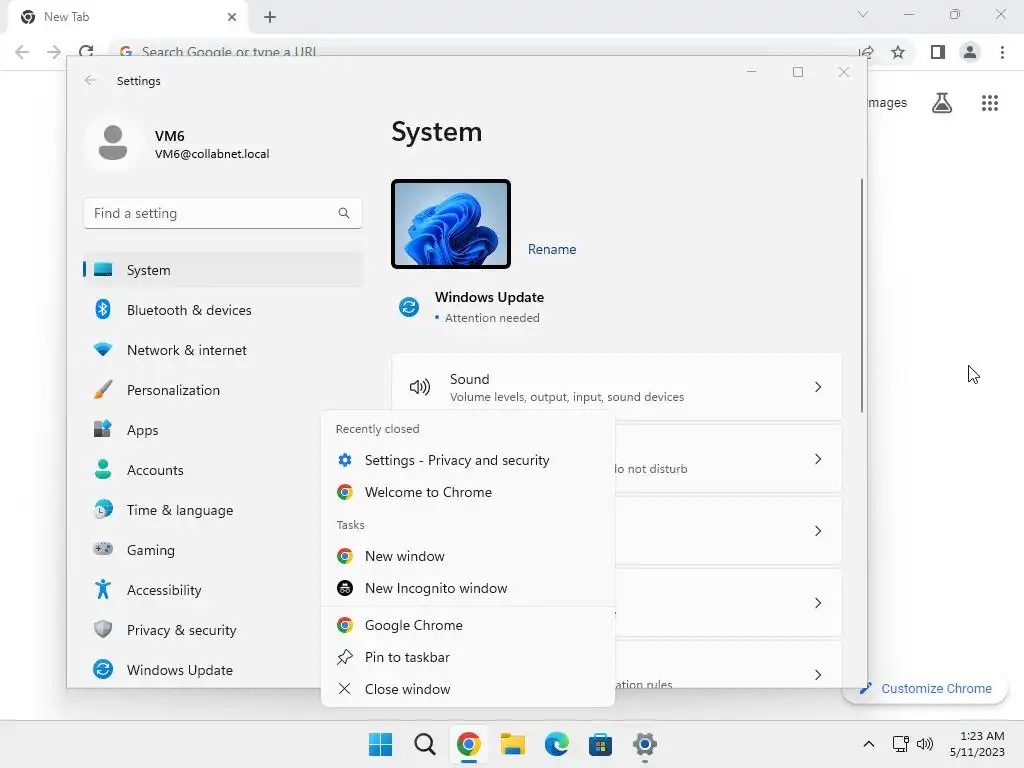The width and height of the screenshot is (1024, 768).
Task: Open the Sound settings row
Action: click(616, 387)
